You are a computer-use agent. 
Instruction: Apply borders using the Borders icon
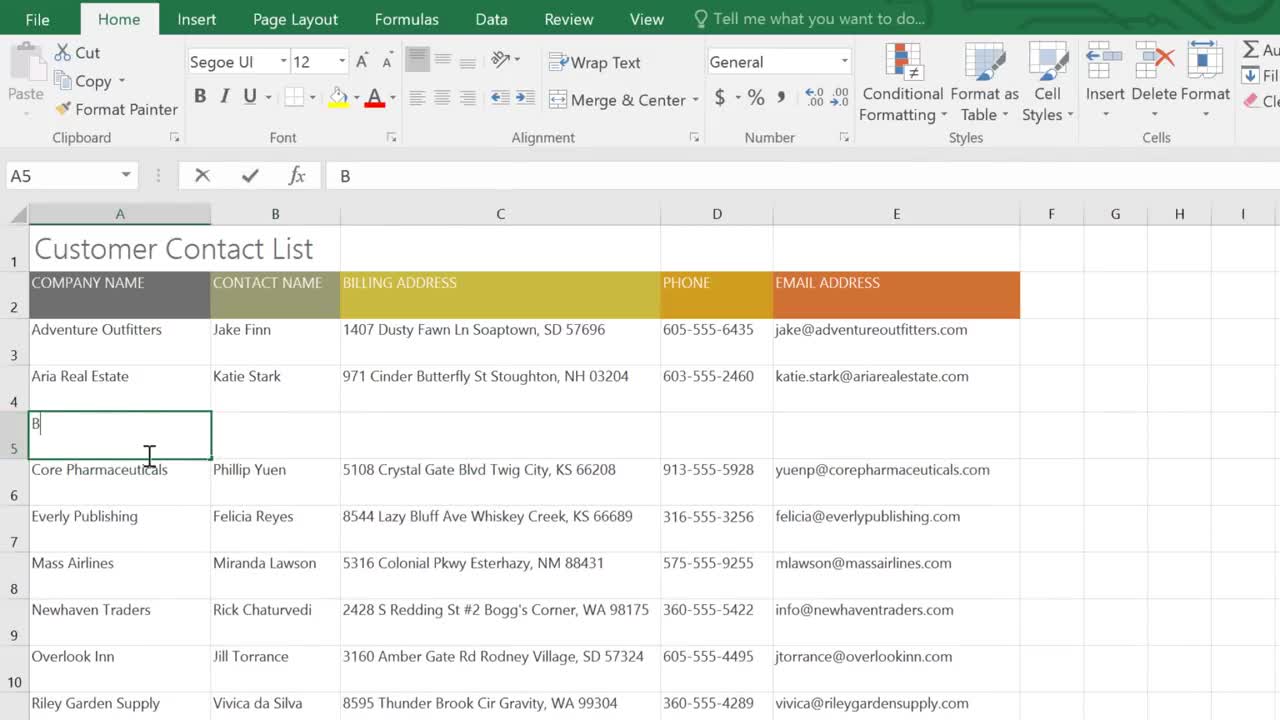(294, 97)
